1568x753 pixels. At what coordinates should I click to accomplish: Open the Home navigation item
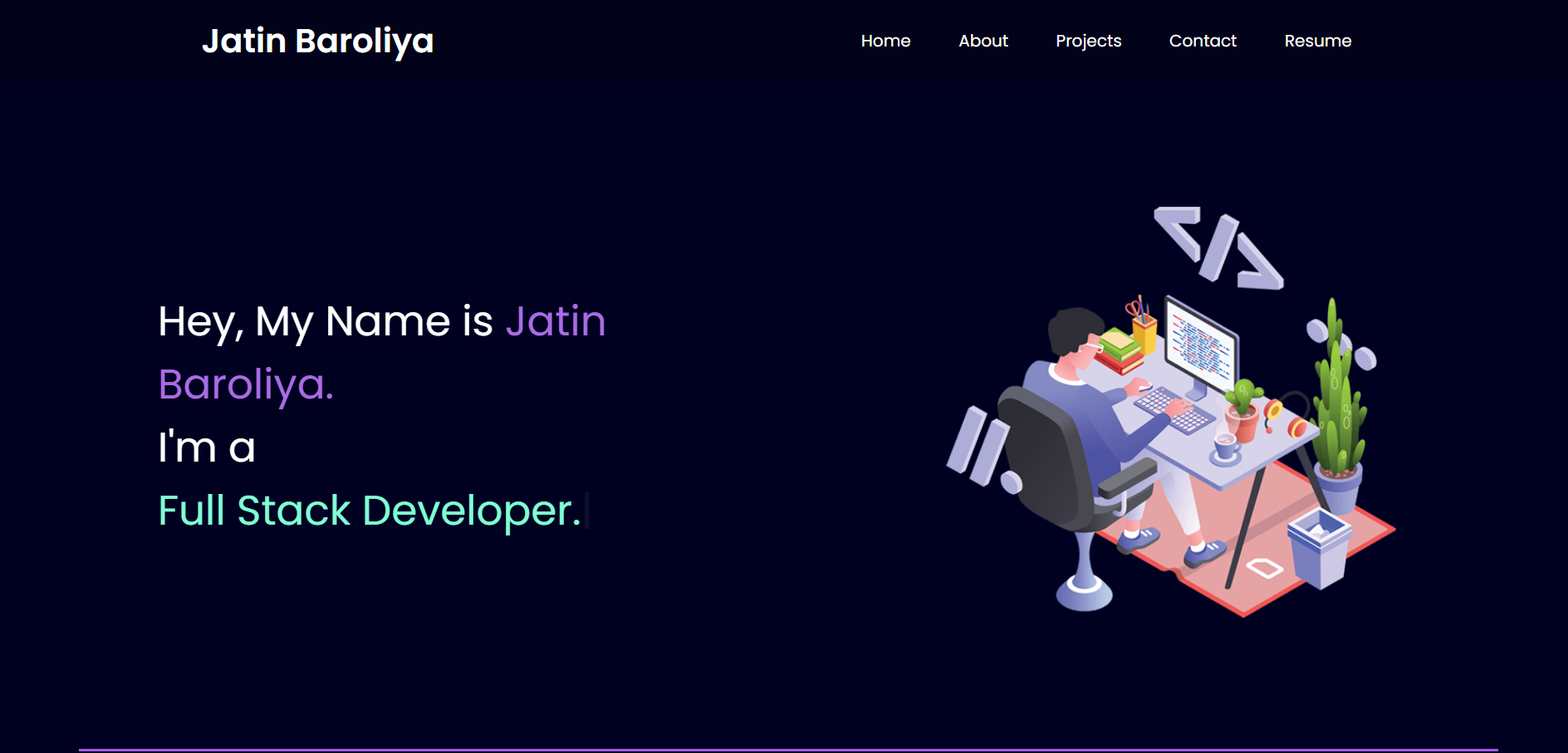click(x=885, y=41)
